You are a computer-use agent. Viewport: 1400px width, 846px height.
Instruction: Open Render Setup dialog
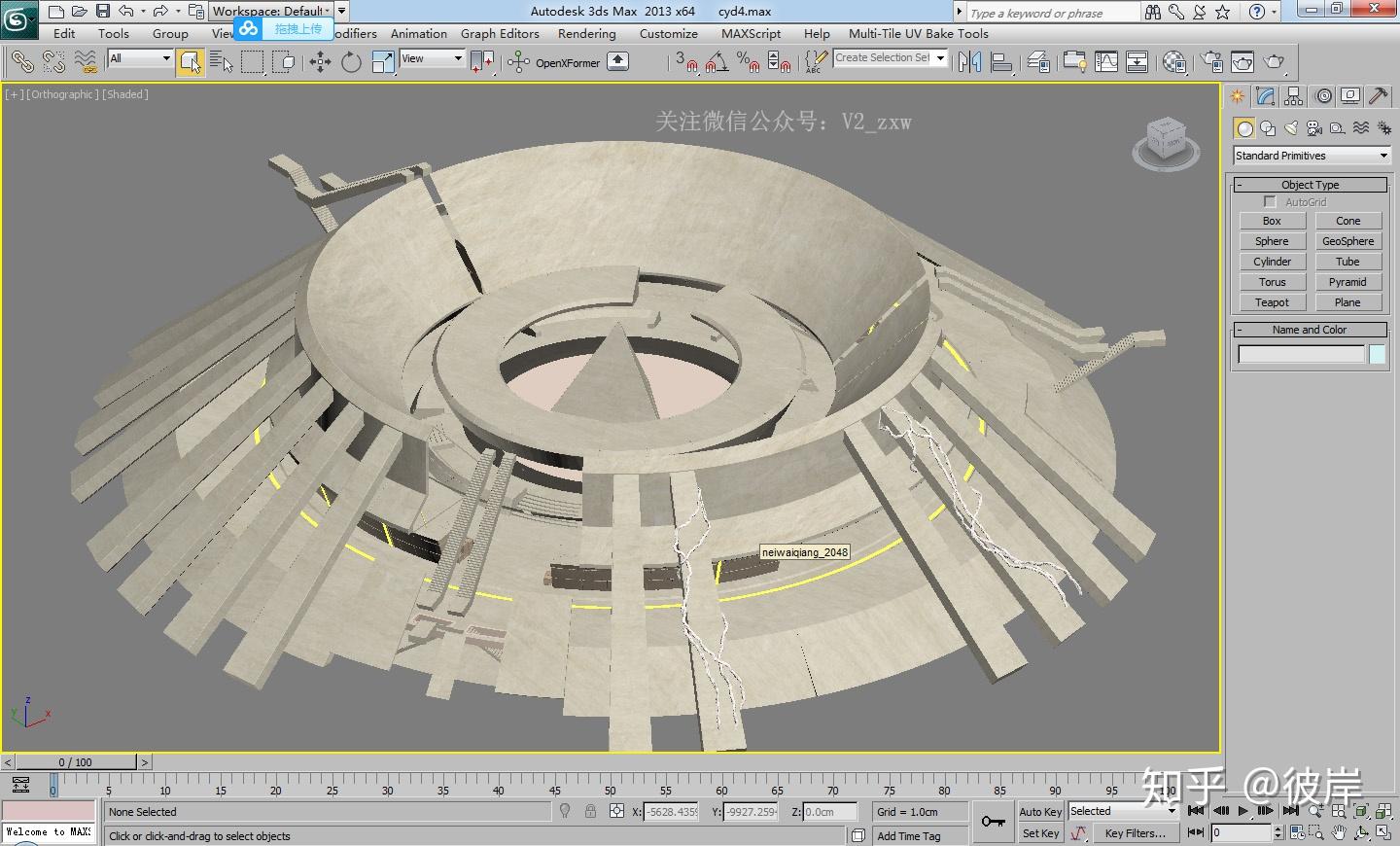[x=1211, y=62]
